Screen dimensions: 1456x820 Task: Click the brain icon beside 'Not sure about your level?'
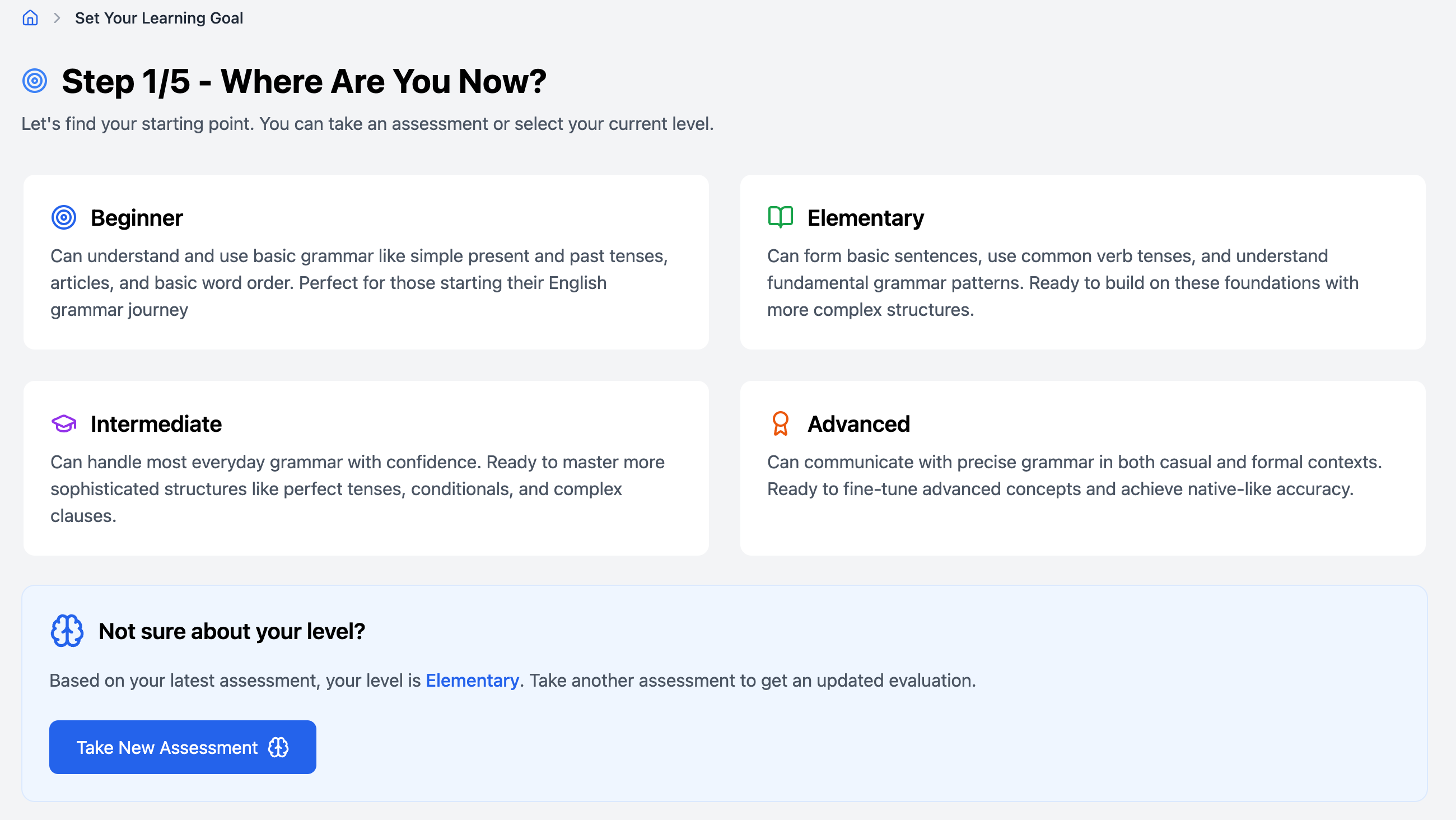(x=67, y=631)
